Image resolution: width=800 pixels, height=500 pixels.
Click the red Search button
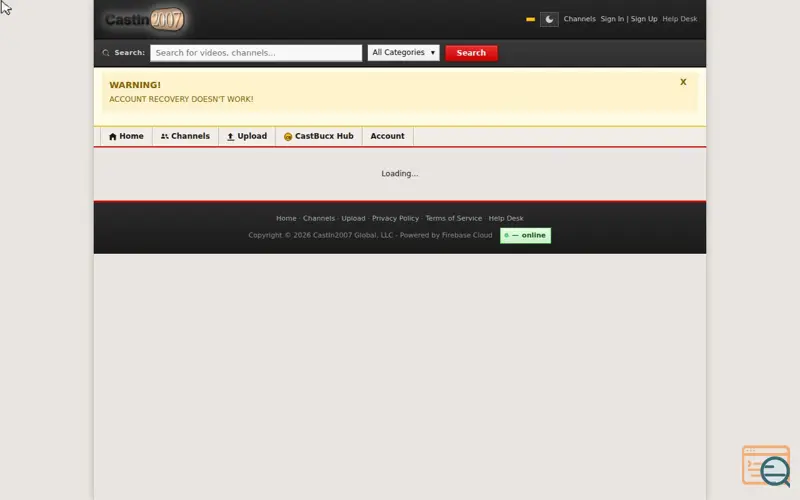tap(471, 53)
